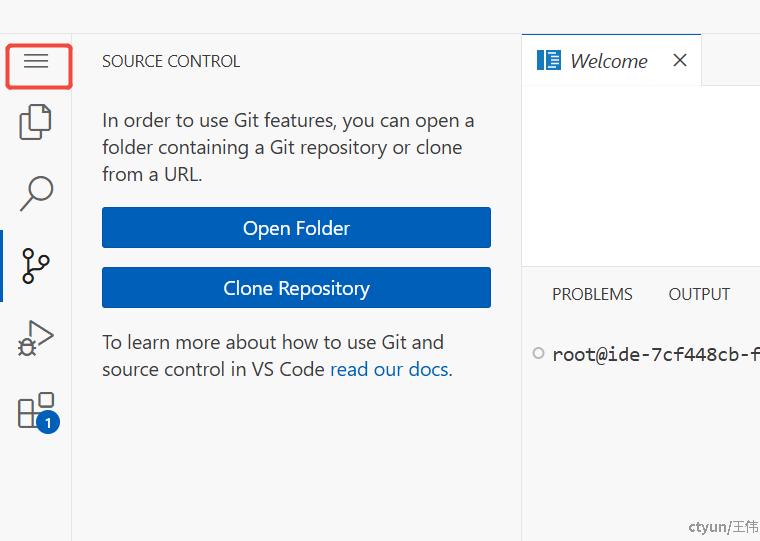This screenshot has height=541, width=760.
Task: Open the Search view magnifier icon
Action: pyautogui.click(x=37, y=193)
